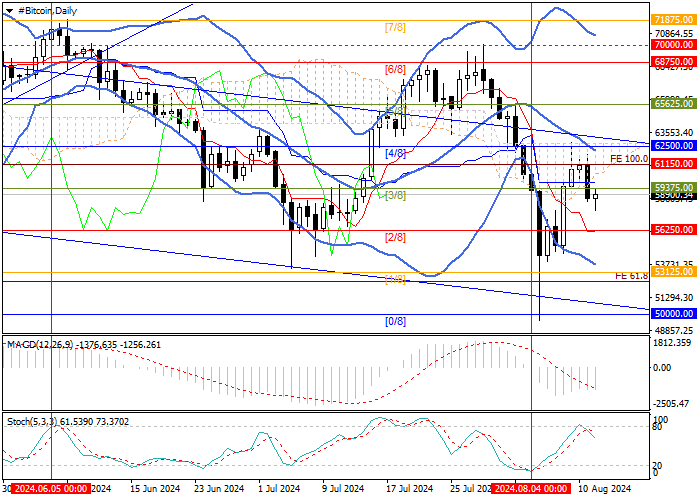Click the -2505.47 MACD scale value
The height and width of the screenshot is (500, 700).
[671, 404]
